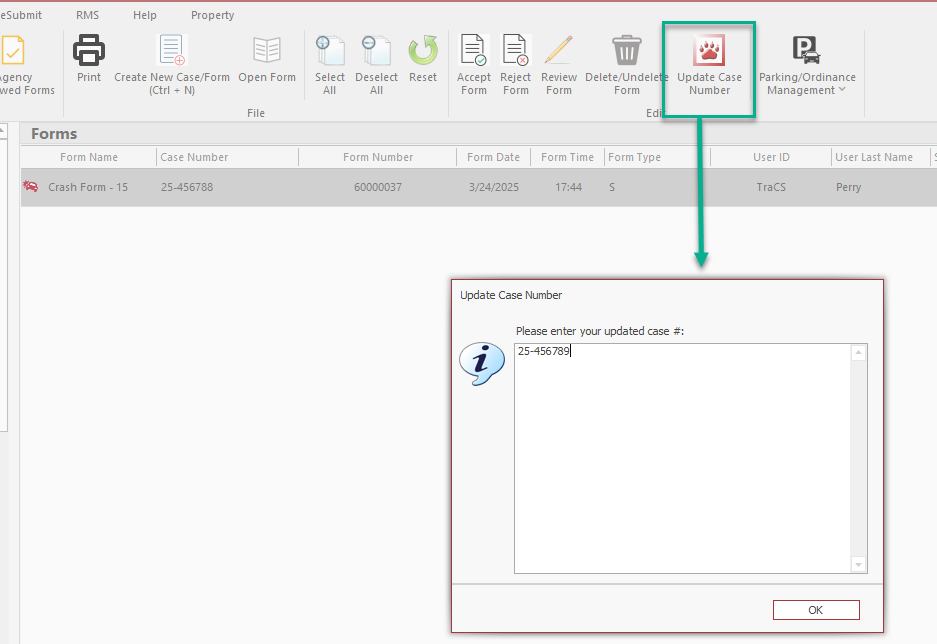Open the Help menu
The image size is (937, 644).
(x=145, y=15)
